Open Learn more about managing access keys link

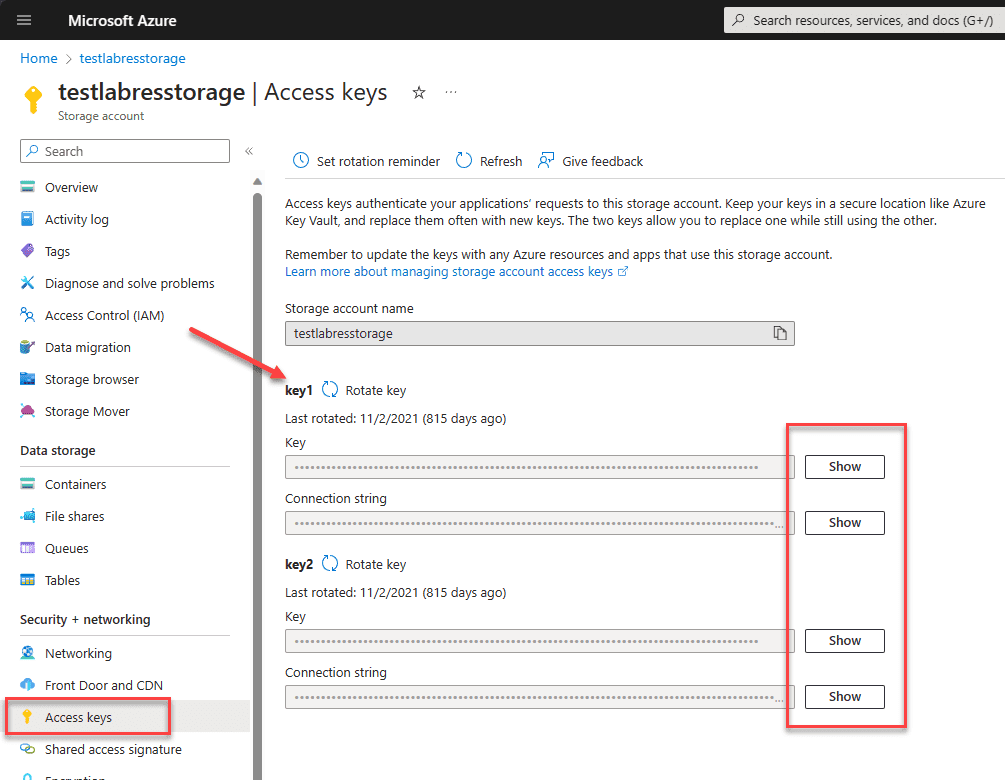[456, 271]
